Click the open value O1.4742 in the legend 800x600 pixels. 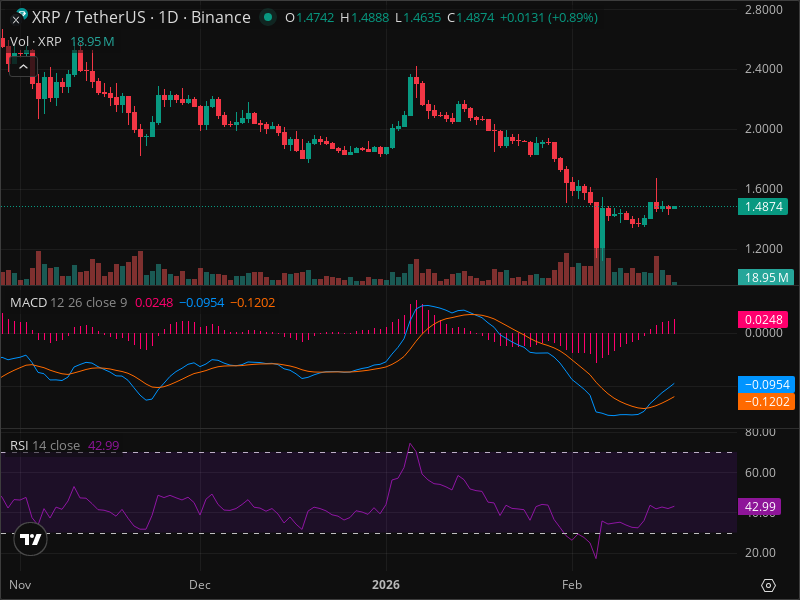(310, 18)
